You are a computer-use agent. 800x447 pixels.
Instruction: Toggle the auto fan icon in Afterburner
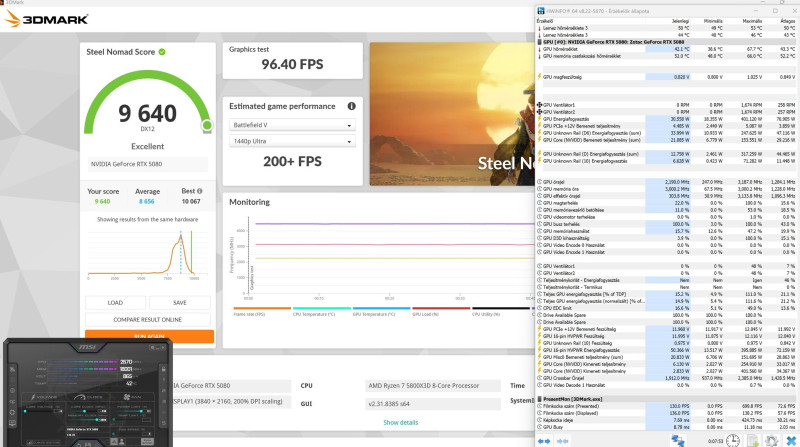pyautogui.click(x=114, y=441)
